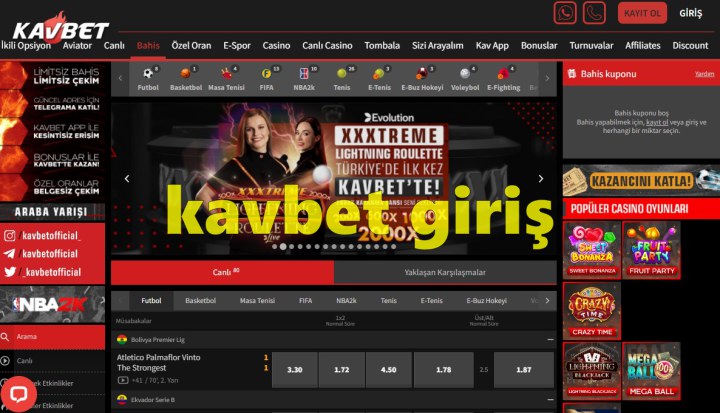720x413 pixels.
Task: Show the previous banner slide
Action: 127,178
